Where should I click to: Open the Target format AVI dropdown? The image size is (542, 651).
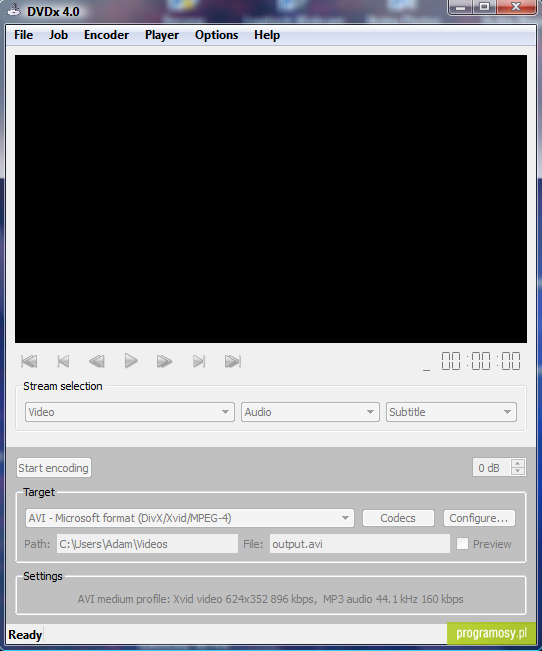click(x=190, y=518)
